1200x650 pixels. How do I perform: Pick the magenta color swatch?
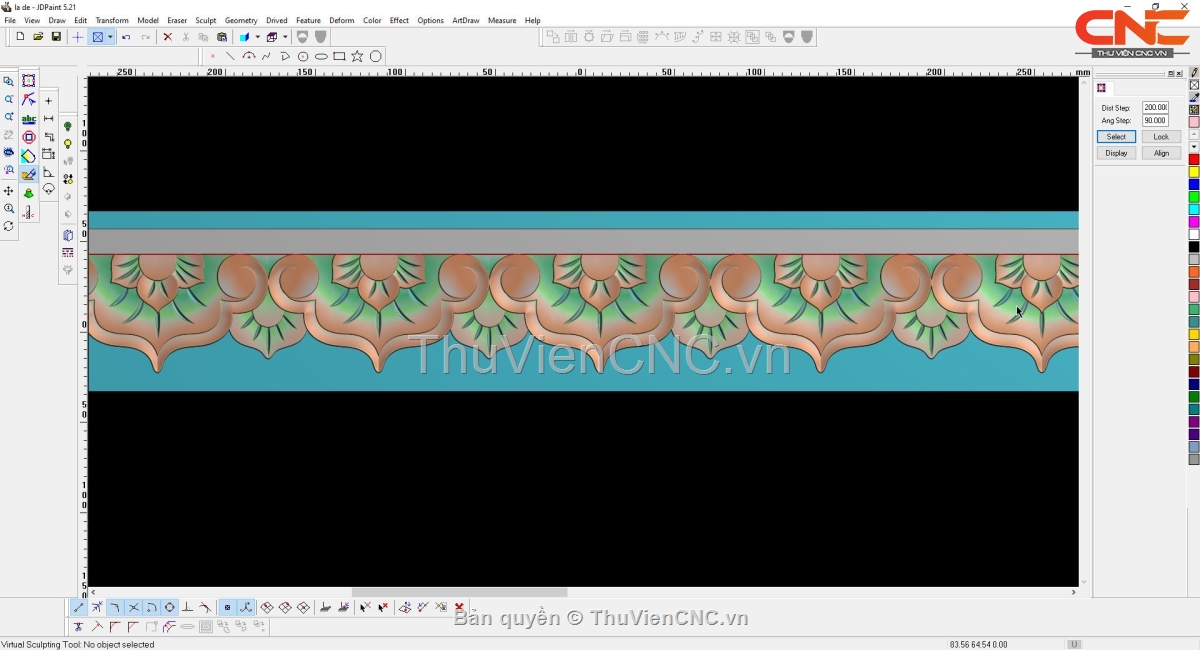pyautogui.click(x=1194, y=222)
